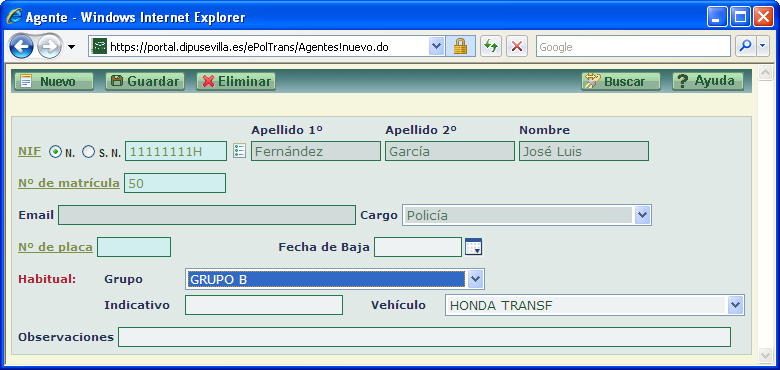
Task: Refresh the page with green arrows icon
Action: (491, 47)
